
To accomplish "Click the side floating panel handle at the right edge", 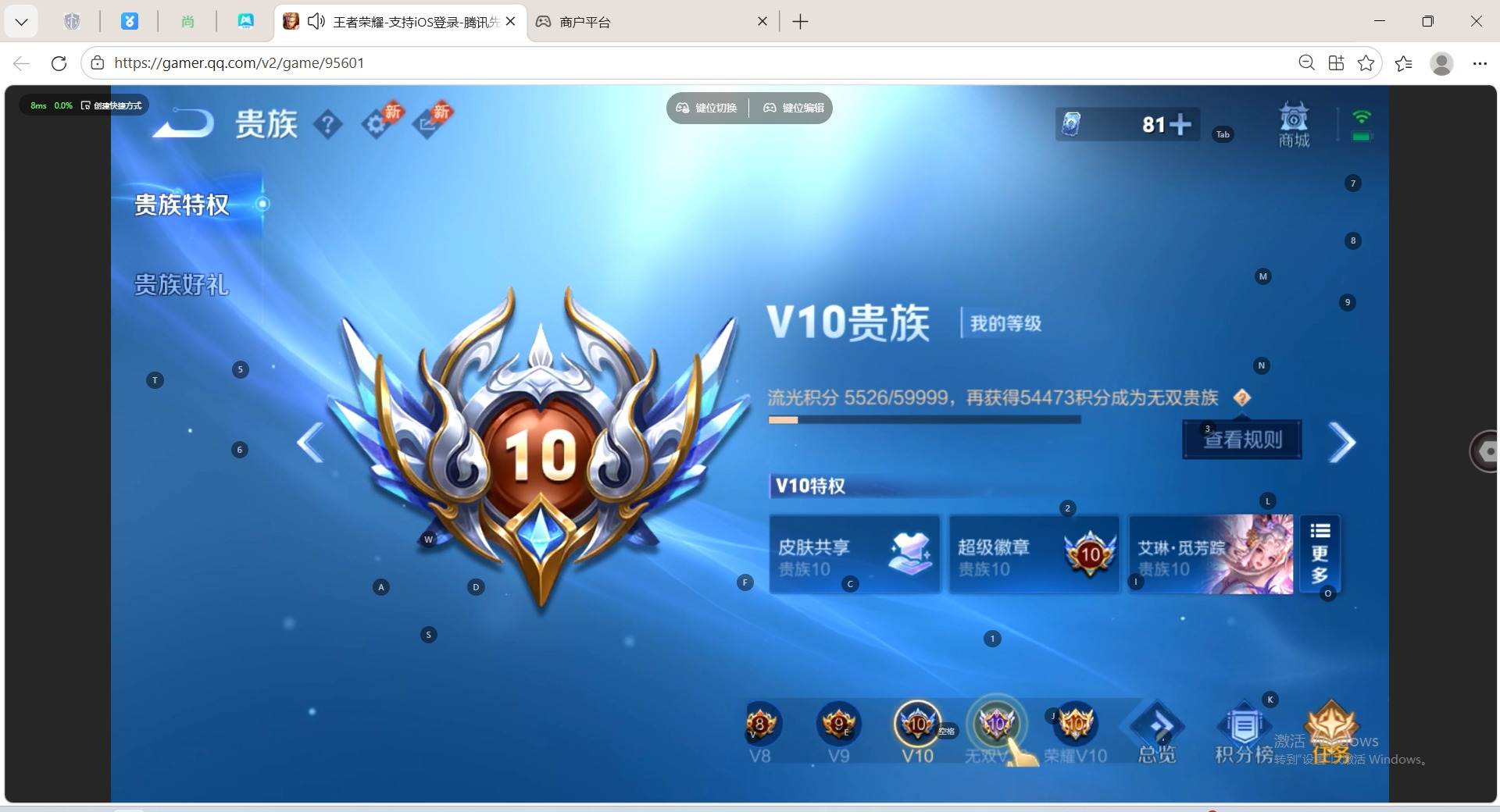I will click(x=1484, y=451).
